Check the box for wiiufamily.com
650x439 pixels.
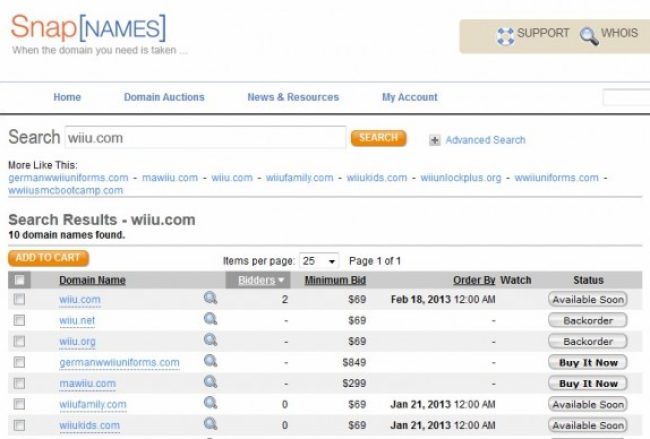tap(19, 404)
